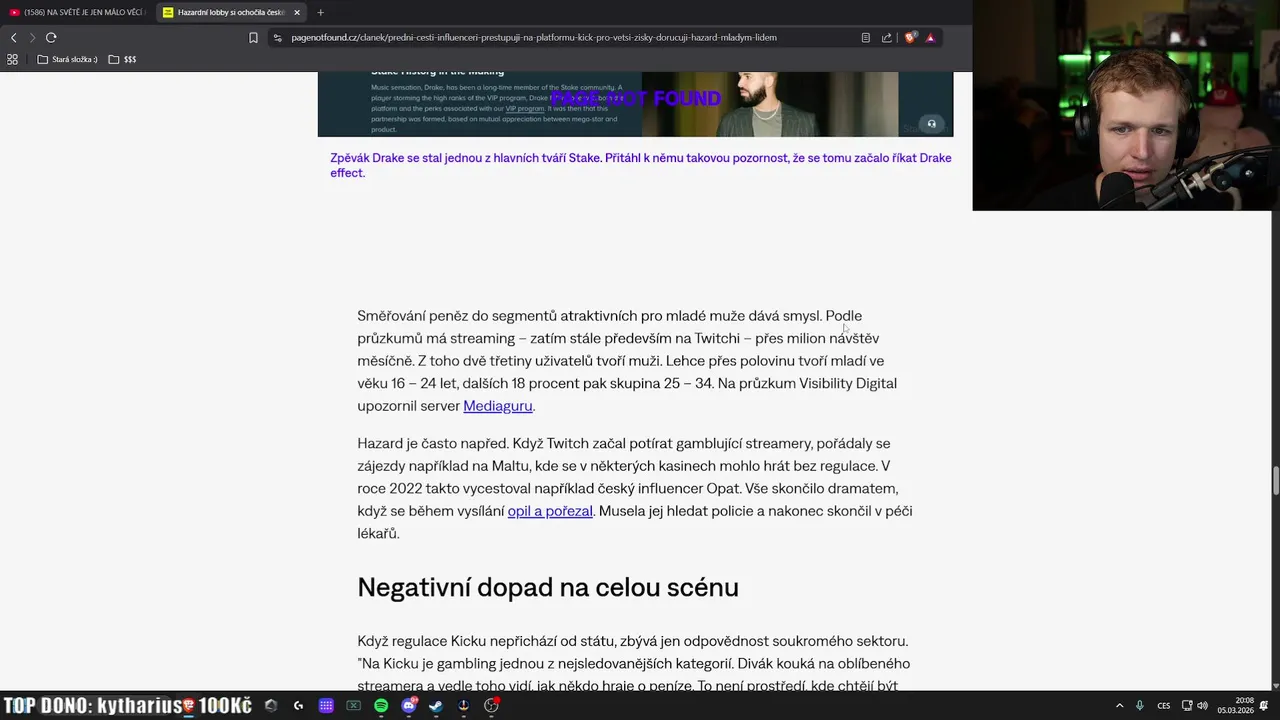The image size is (1280, 720).
Task: Click the 'TOP DONO: kytharius 100Kč' overlay text
Action: (127, 706)
